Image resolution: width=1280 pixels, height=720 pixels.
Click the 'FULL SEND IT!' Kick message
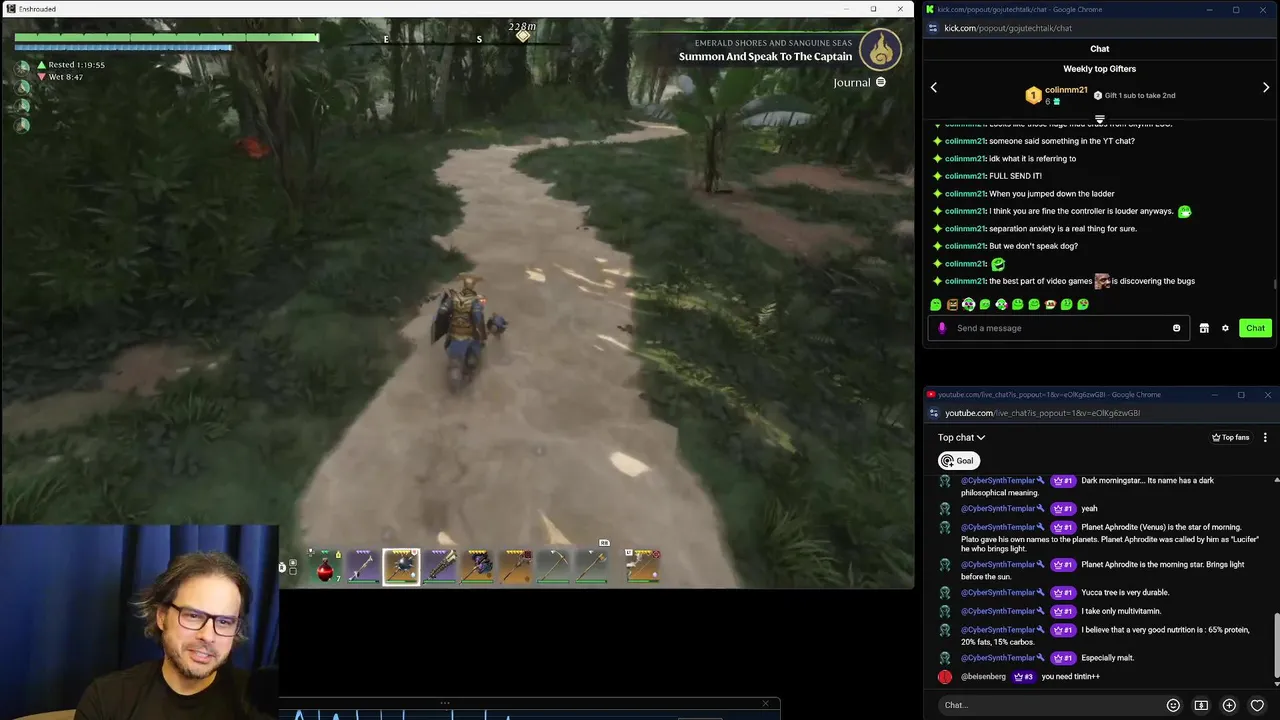(x=1015, y=176)
